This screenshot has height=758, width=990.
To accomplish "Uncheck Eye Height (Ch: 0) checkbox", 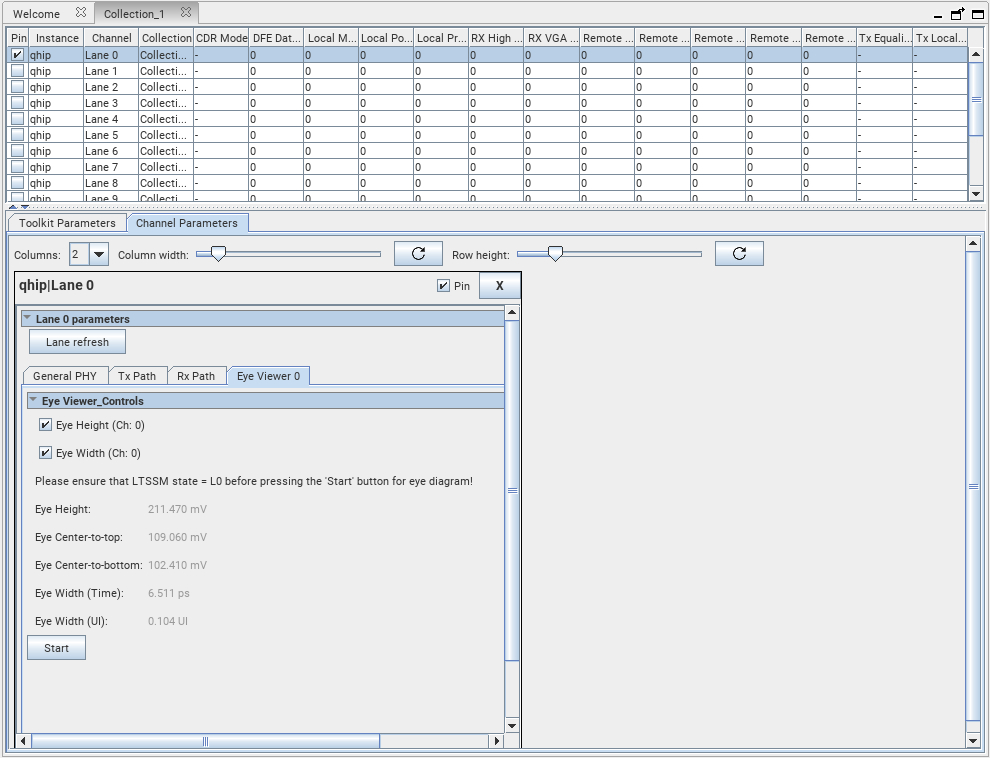I will pyautogui.click(x=46, y=425).
